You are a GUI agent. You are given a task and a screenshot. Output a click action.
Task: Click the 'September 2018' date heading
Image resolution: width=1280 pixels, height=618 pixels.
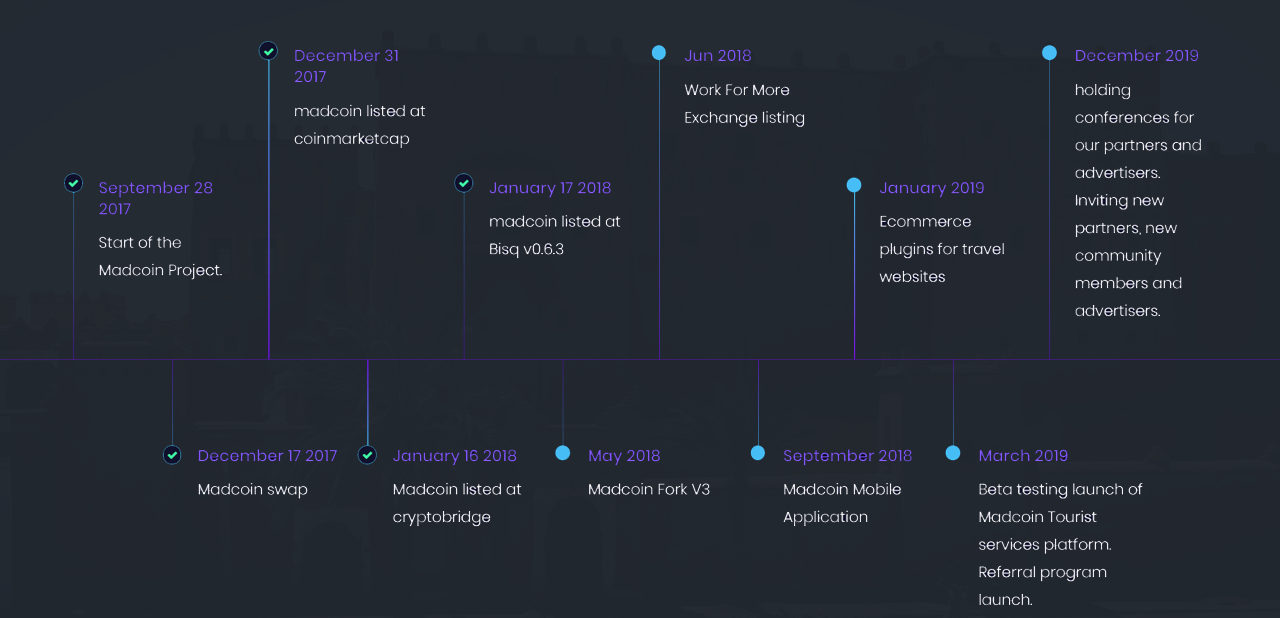tap(848, 456)
